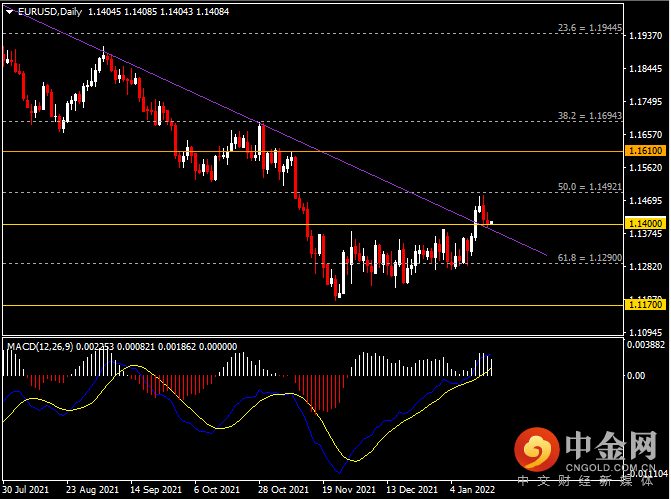Click the 19 Nov 2021 date label
671x499 pixels.
(x=349, y=489)
